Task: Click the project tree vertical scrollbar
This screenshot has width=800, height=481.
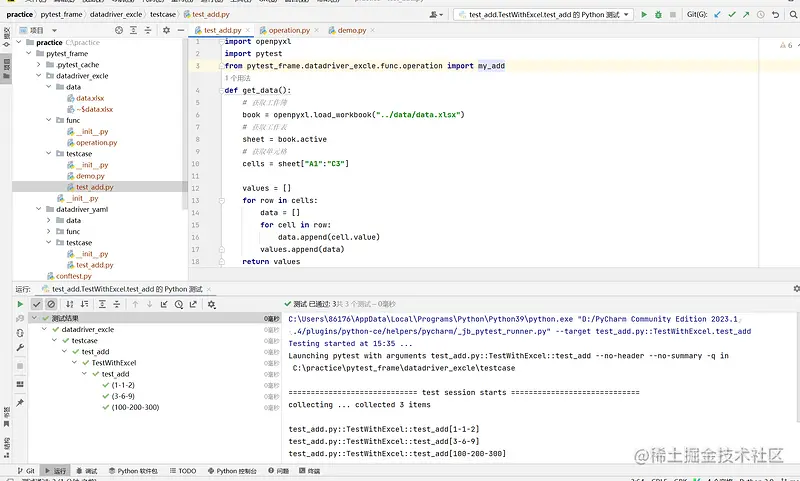Action: [x=185, y=122]
